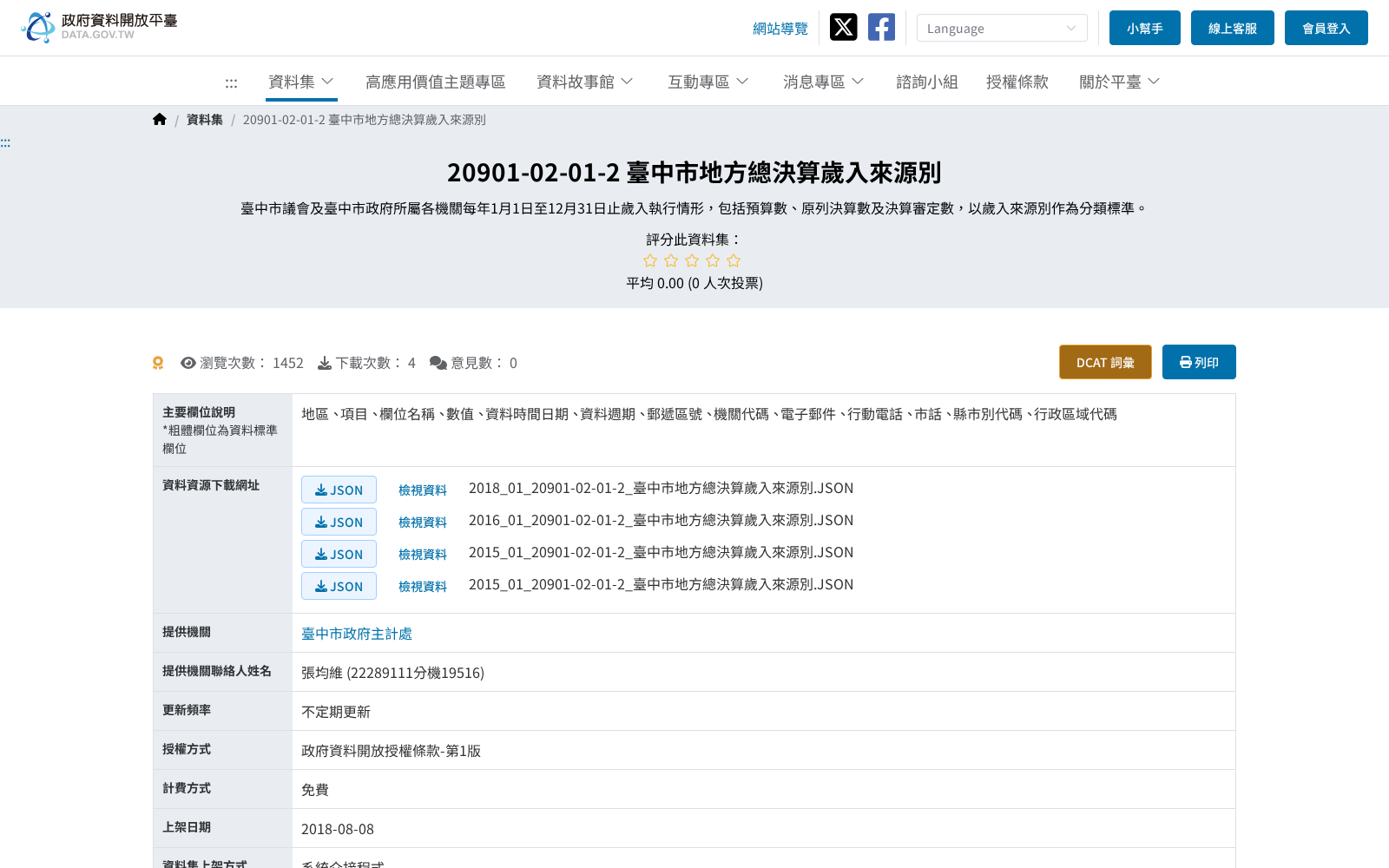This screenshot has width=1389, height=868.
Task: Open 諮詢小組 menu item
Action: pos(927,82)
